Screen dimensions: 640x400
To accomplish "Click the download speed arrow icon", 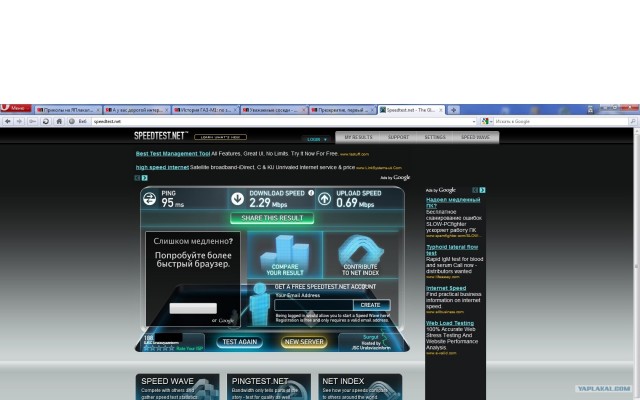I will 238,199.
